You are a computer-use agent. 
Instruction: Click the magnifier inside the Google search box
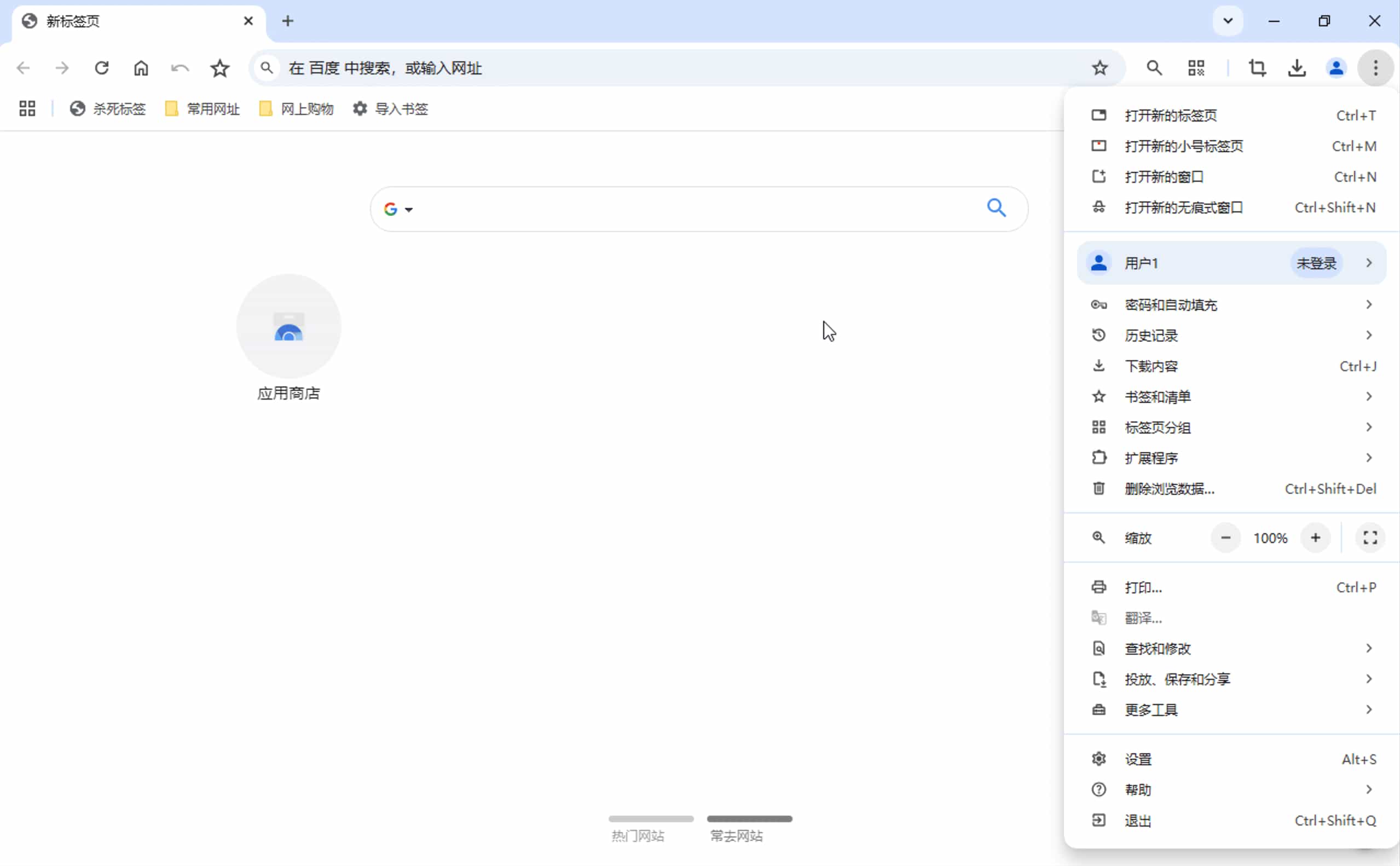pos(996,208)
